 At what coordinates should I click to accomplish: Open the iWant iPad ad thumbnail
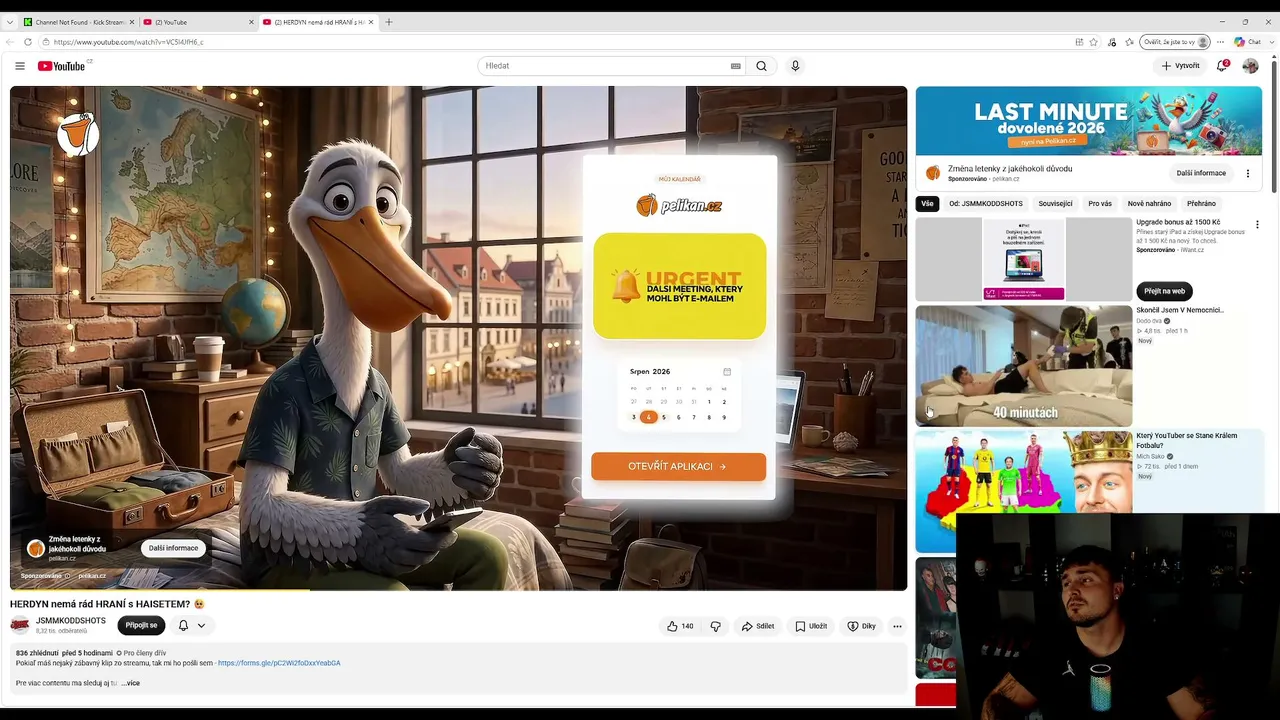(1024, 260)
